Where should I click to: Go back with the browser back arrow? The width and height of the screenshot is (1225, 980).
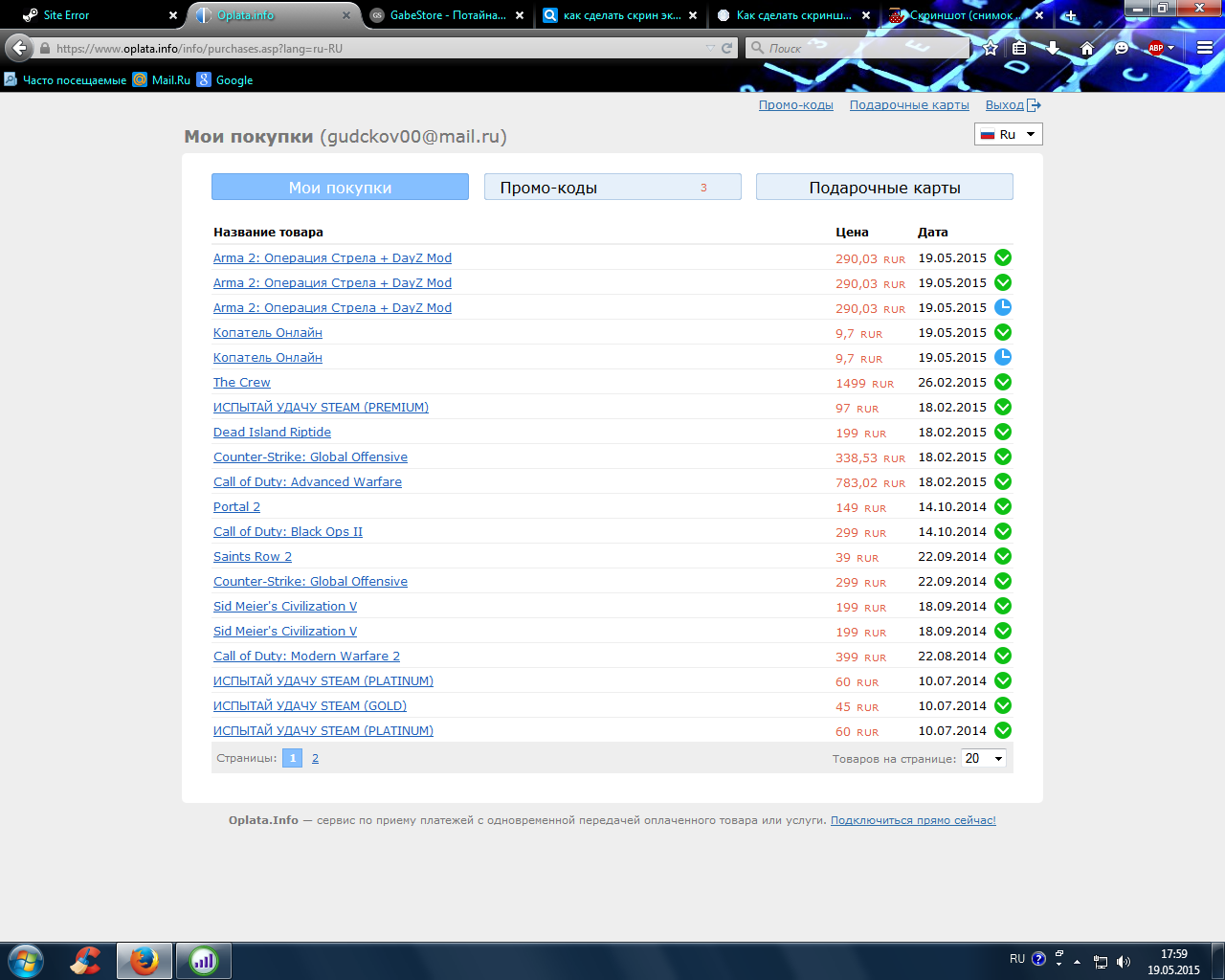[x=19, y=48]
